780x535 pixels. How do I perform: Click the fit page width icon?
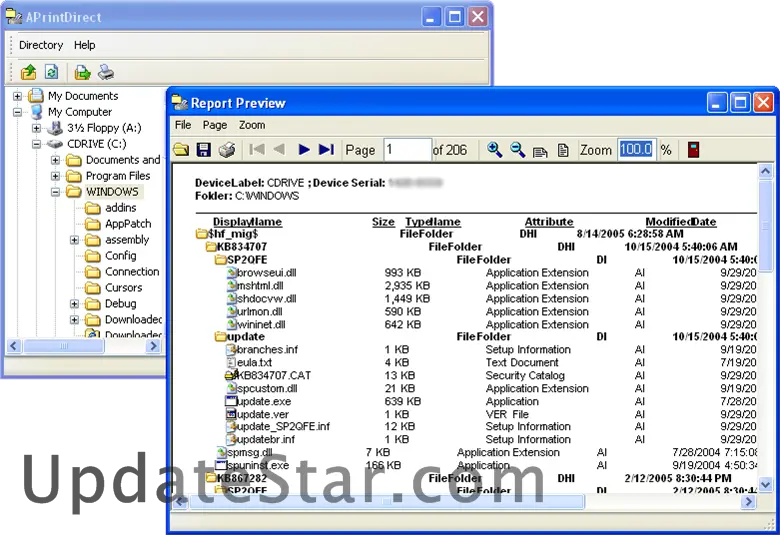[540, 151]
